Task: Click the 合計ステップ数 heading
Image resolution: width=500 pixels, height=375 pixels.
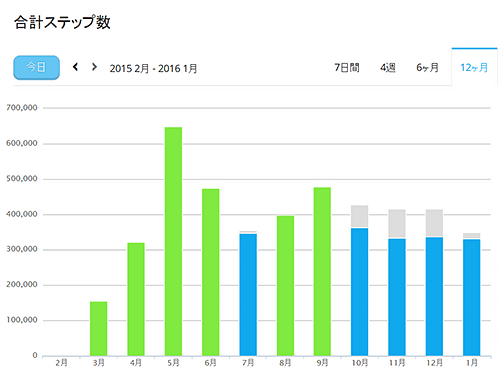Action: pyautogui.click(x=62, y=22)
